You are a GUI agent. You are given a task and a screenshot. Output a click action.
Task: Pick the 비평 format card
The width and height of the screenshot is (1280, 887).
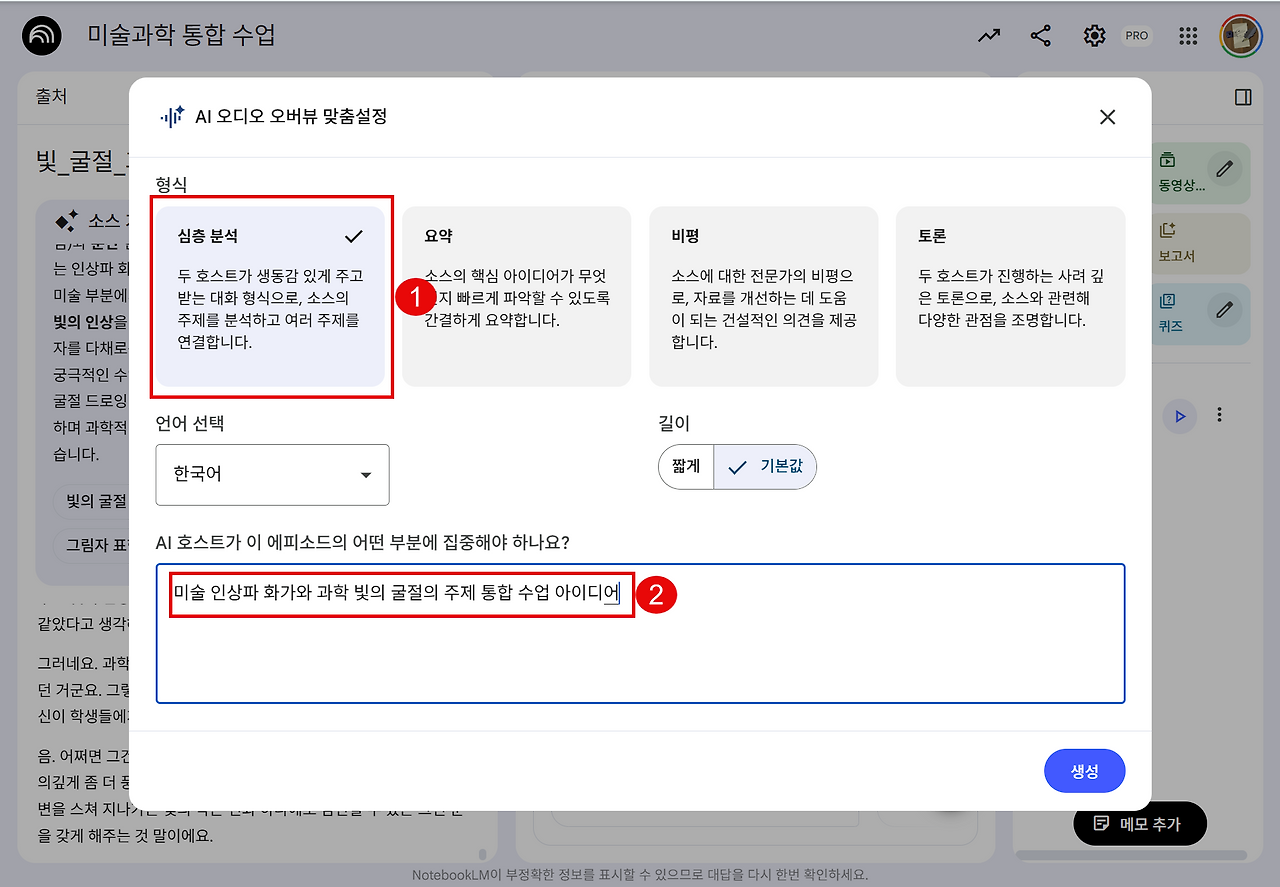pos(764,296)
